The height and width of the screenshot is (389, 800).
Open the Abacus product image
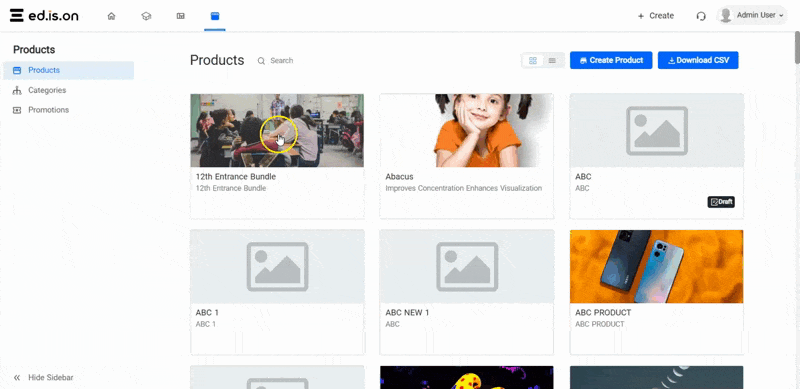[466, 131]
